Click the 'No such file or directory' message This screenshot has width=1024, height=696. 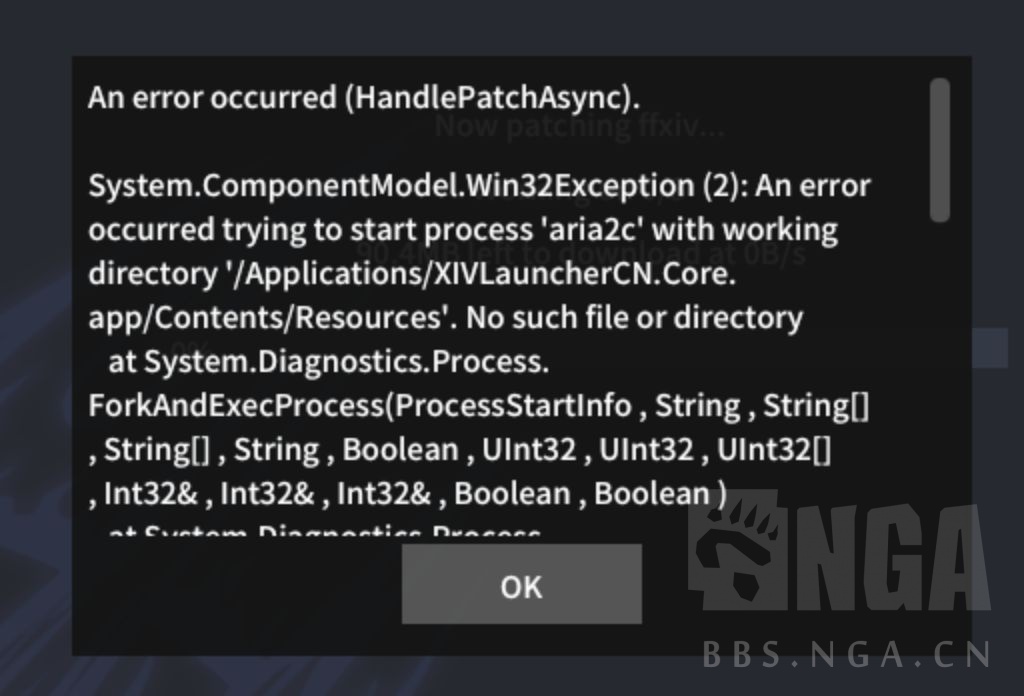tap(635, 318)
